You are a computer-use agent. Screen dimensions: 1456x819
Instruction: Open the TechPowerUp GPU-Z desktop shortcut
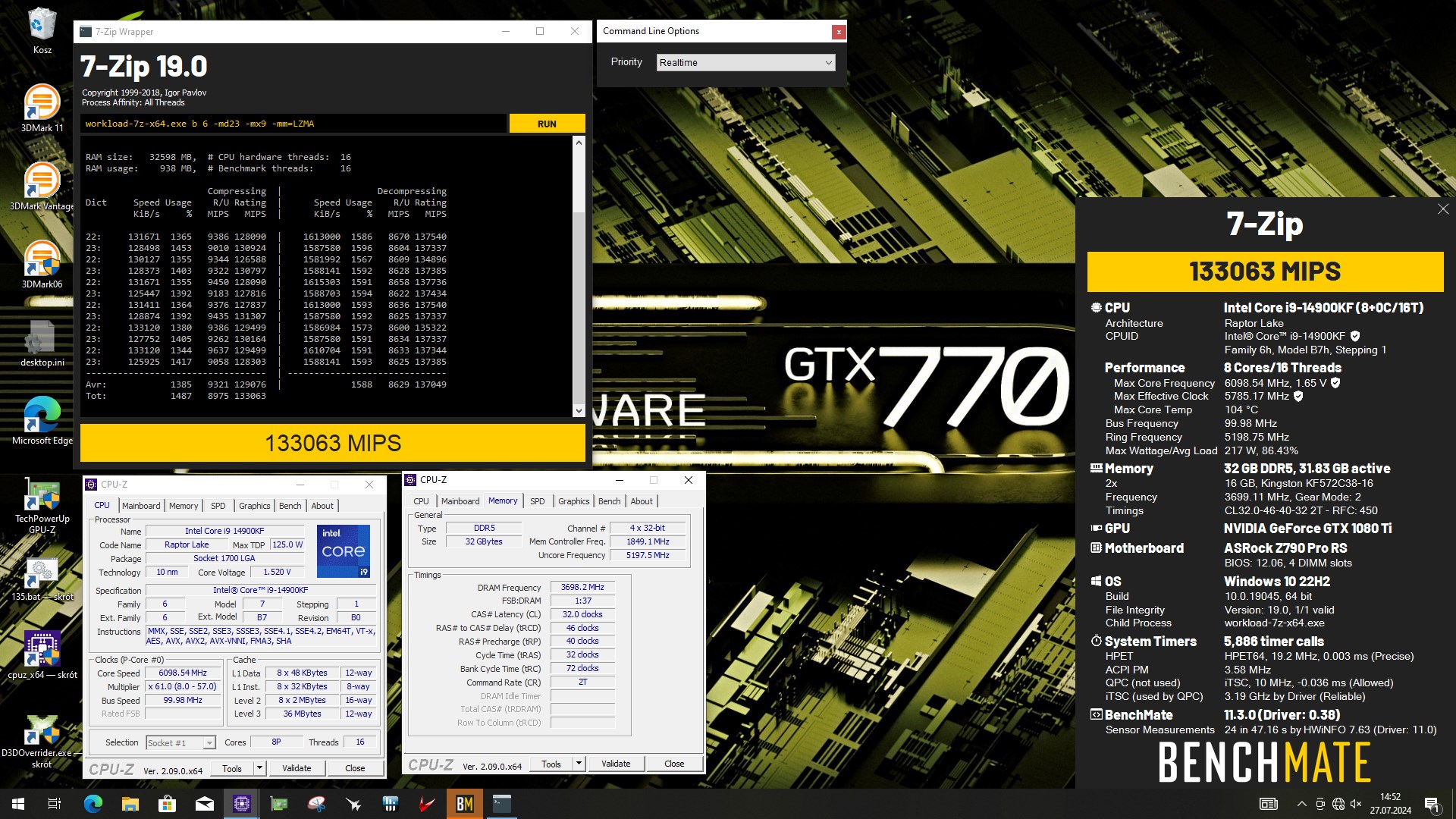42,507
